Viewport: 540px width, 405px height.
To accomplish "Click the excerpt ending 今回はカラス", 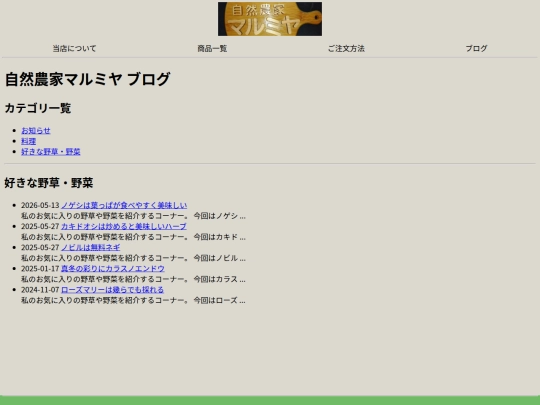I will point(133,279).
